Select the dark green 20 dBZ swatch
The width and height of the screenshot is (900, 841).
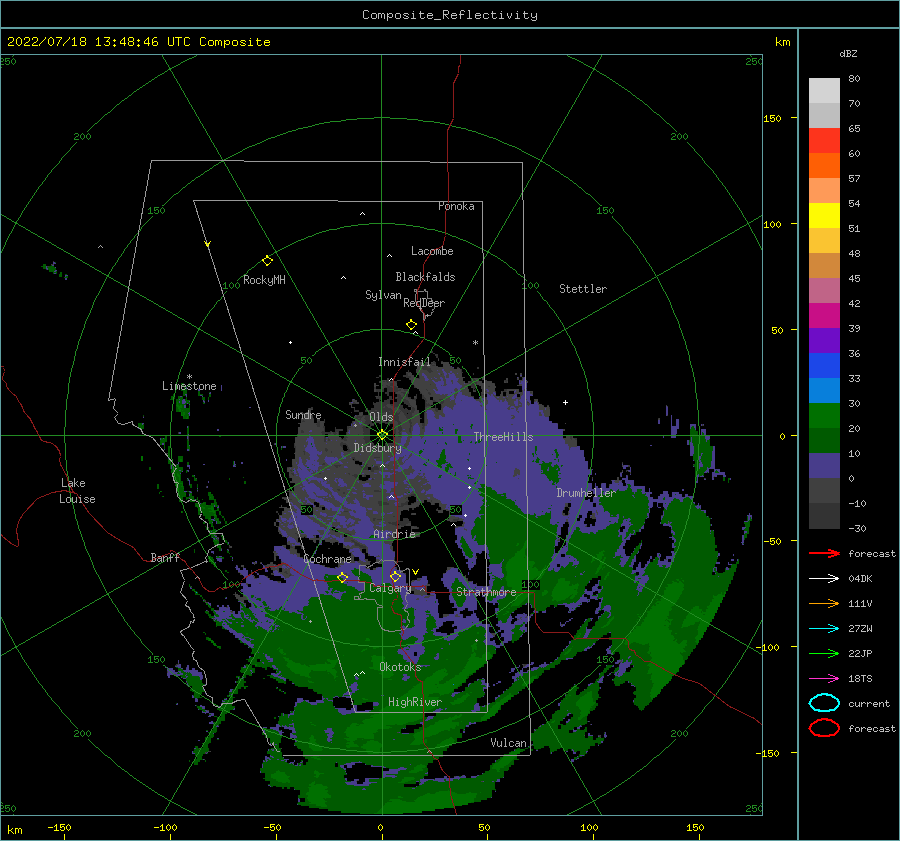824,440
